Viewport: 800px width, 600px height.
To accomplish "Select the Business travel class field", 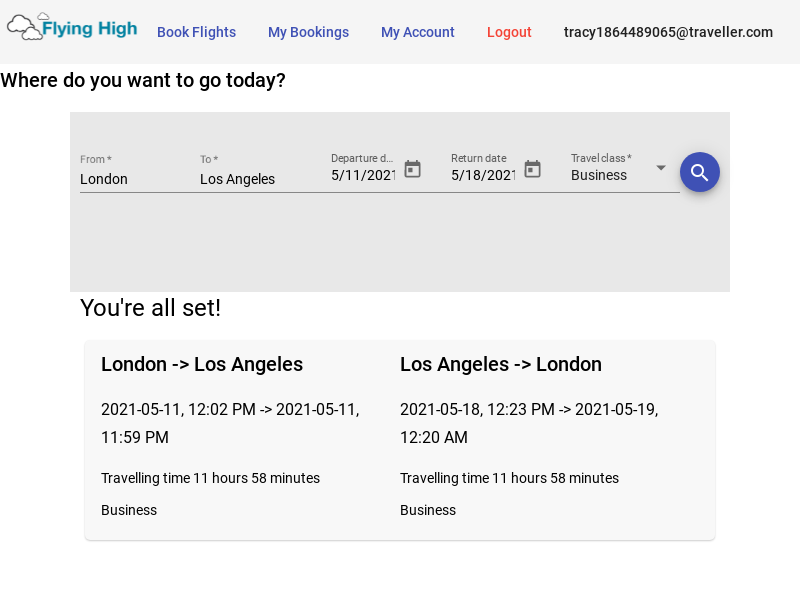I will (x=608, y=175).
